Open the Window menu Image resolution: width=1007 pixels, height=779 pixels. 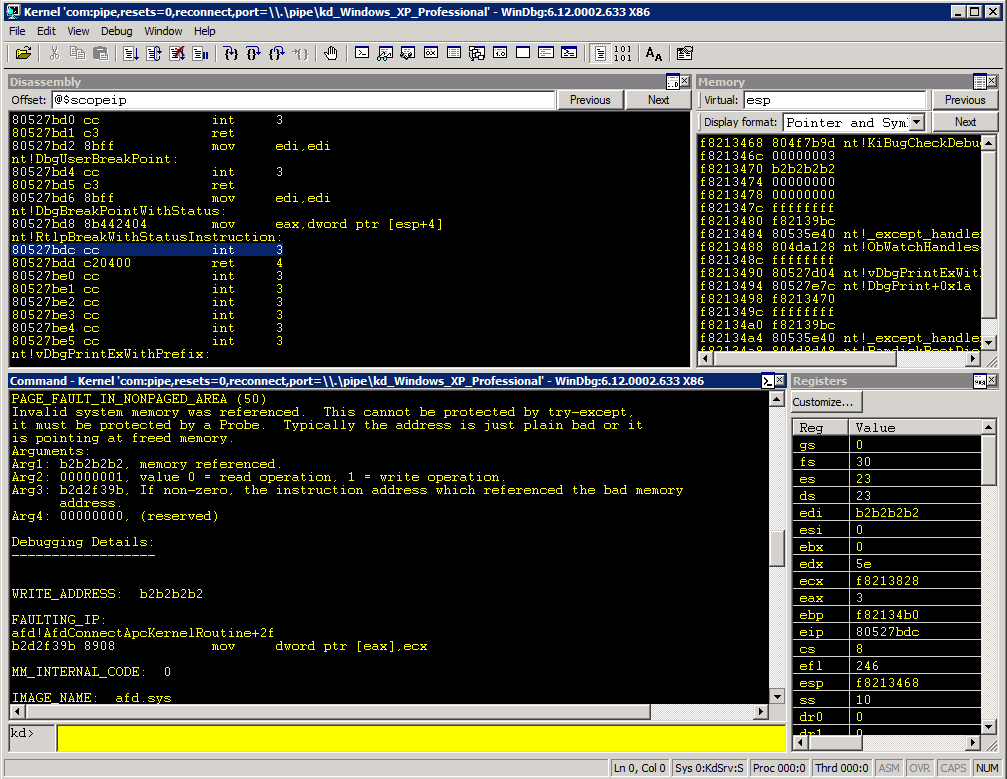click(x=163, y=31)
